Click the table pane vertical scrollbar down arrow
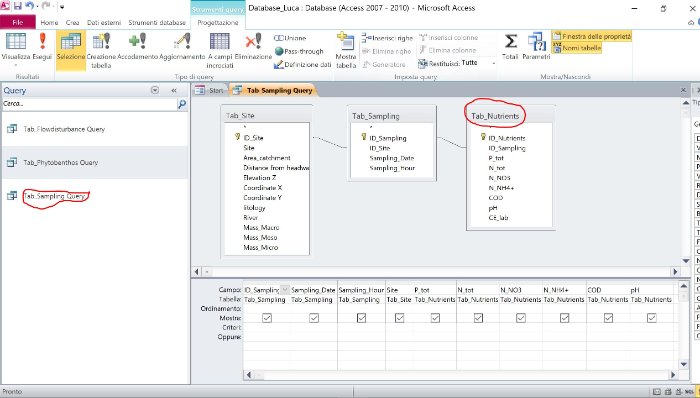Viewport: 700px width, 398px height. point(686,261)
